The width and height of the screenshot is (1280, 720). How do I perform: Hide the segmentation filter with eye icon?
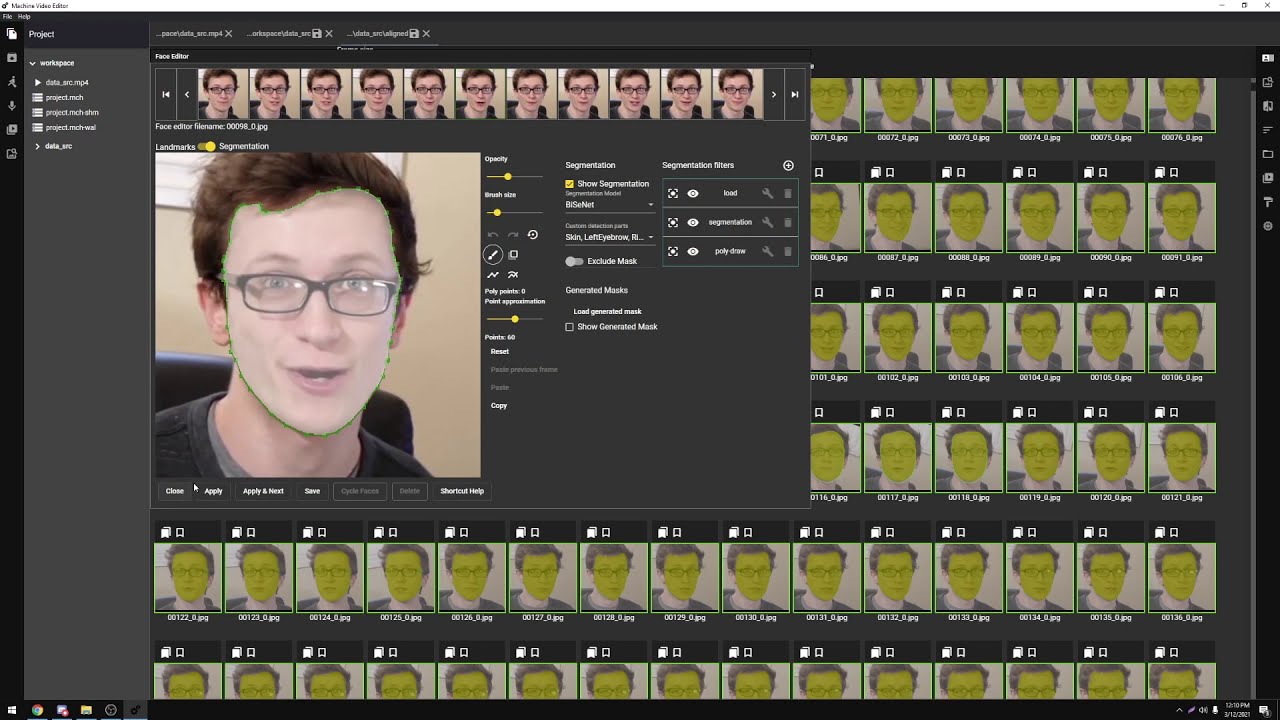(692, 223)
